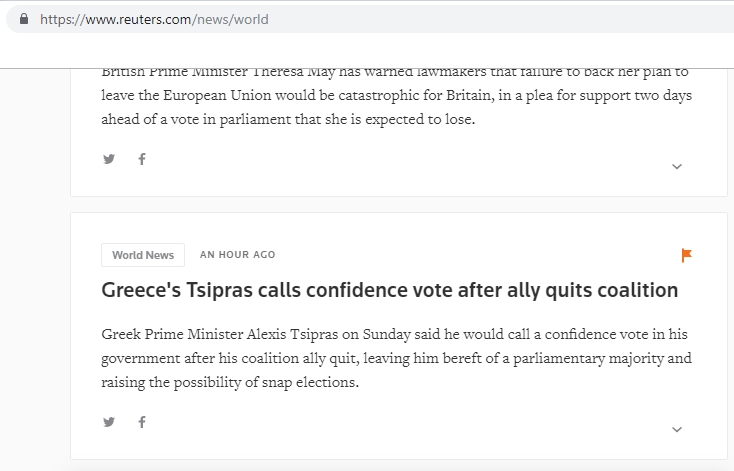Viewport: 734px width, 471px height.
Task: Tweet the Greece Tsipras confidence vote story
Action: (x=109, y=422)
